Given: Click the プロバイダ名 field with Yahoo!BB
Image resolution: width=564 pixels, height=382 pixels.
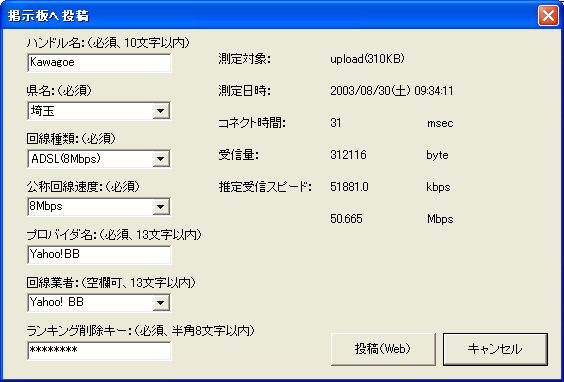Looking at the screenshot, I should 99,255.
